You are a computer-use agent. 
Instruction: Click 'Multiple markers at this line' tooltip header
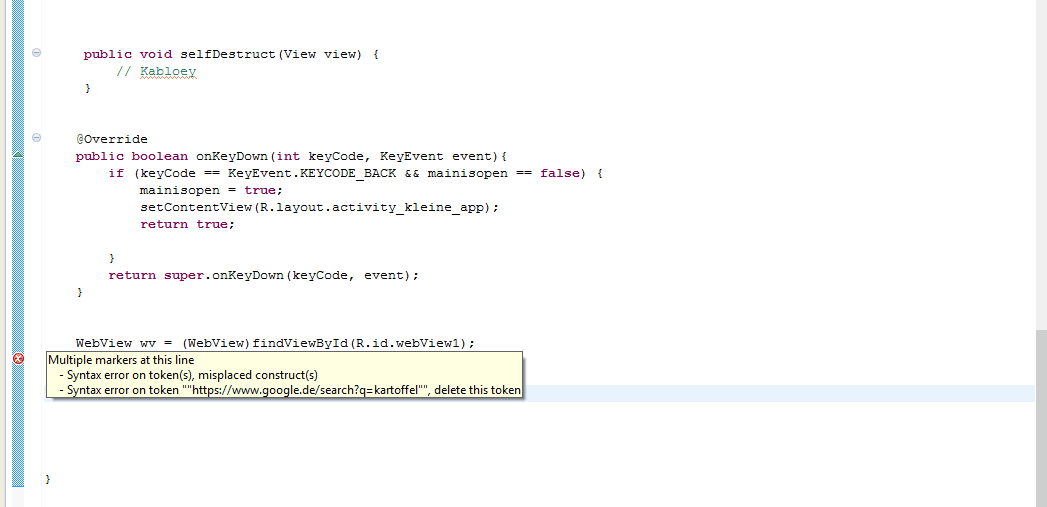point(121,360)
